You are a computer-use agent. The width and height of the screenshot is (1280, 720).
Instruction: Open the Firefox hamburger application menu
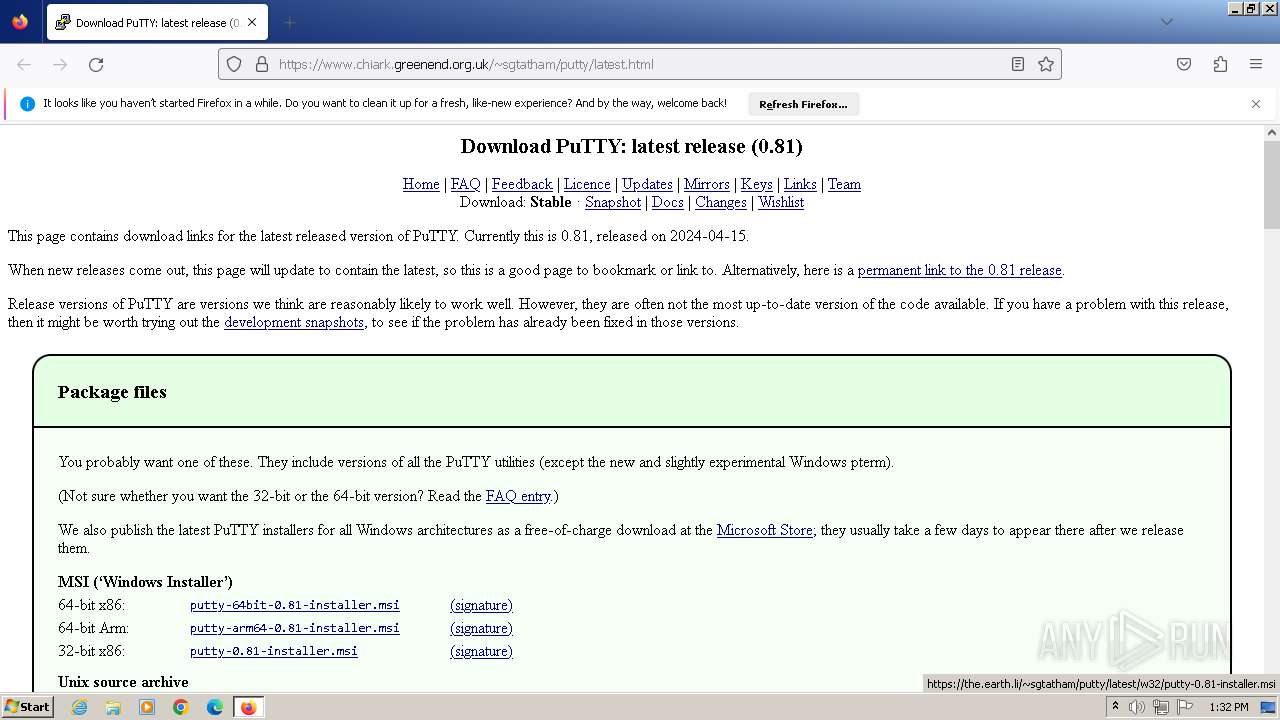click(1256, 64)
